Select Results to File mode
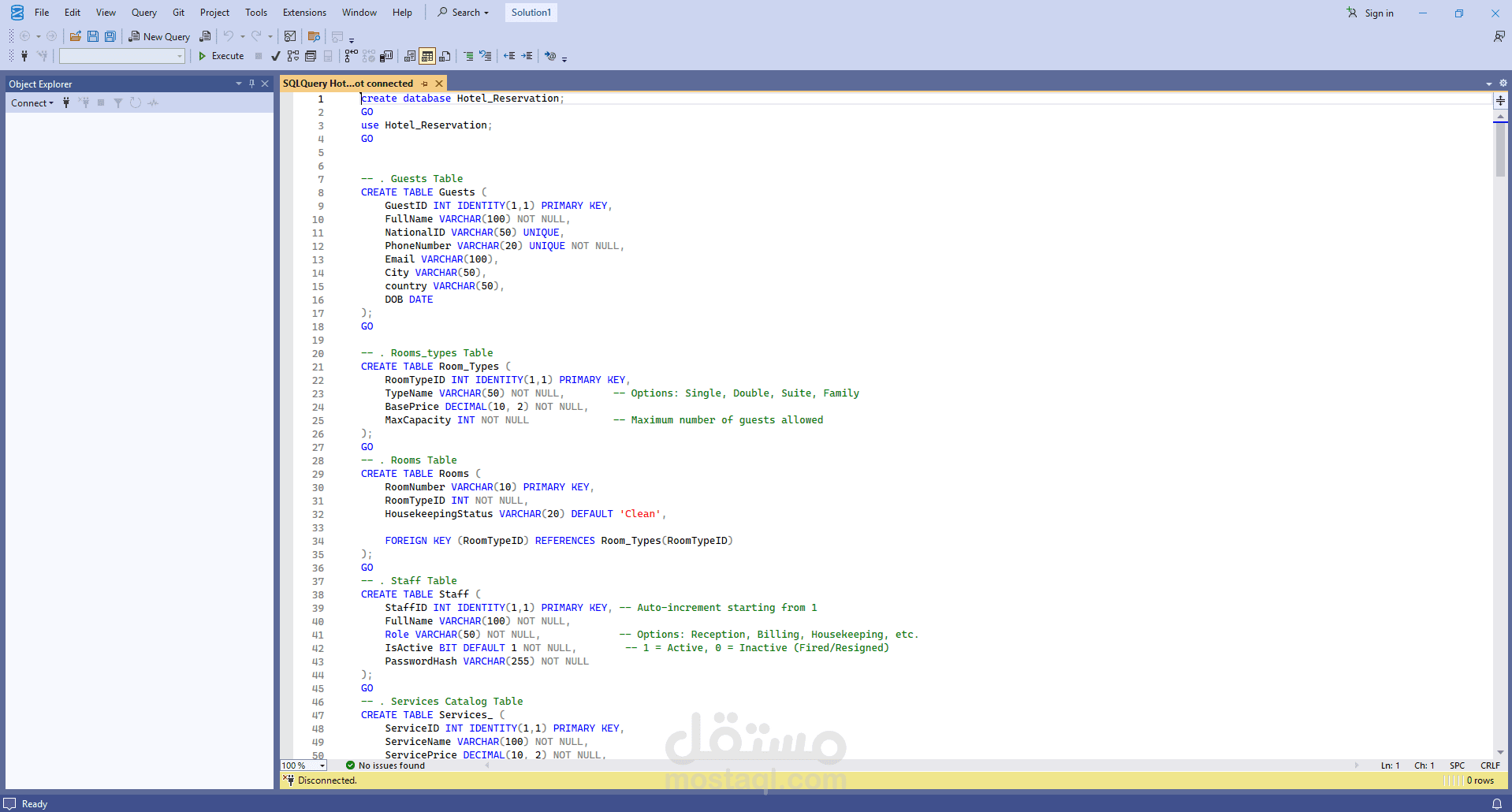 tap(445, 56)
